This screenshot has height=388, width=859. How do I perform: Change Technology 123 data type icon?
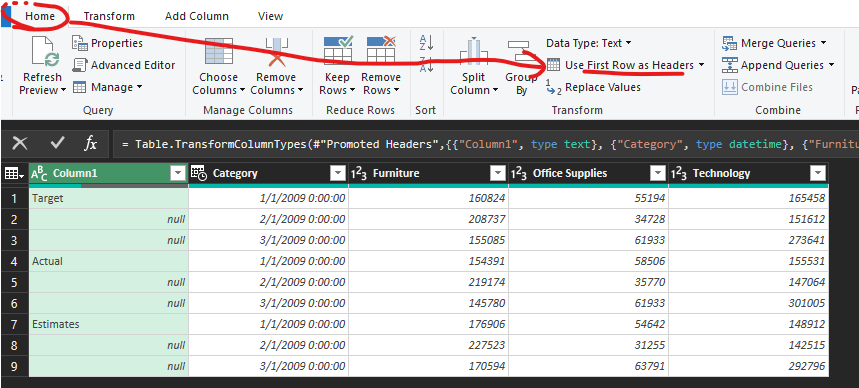pos(679,174)
